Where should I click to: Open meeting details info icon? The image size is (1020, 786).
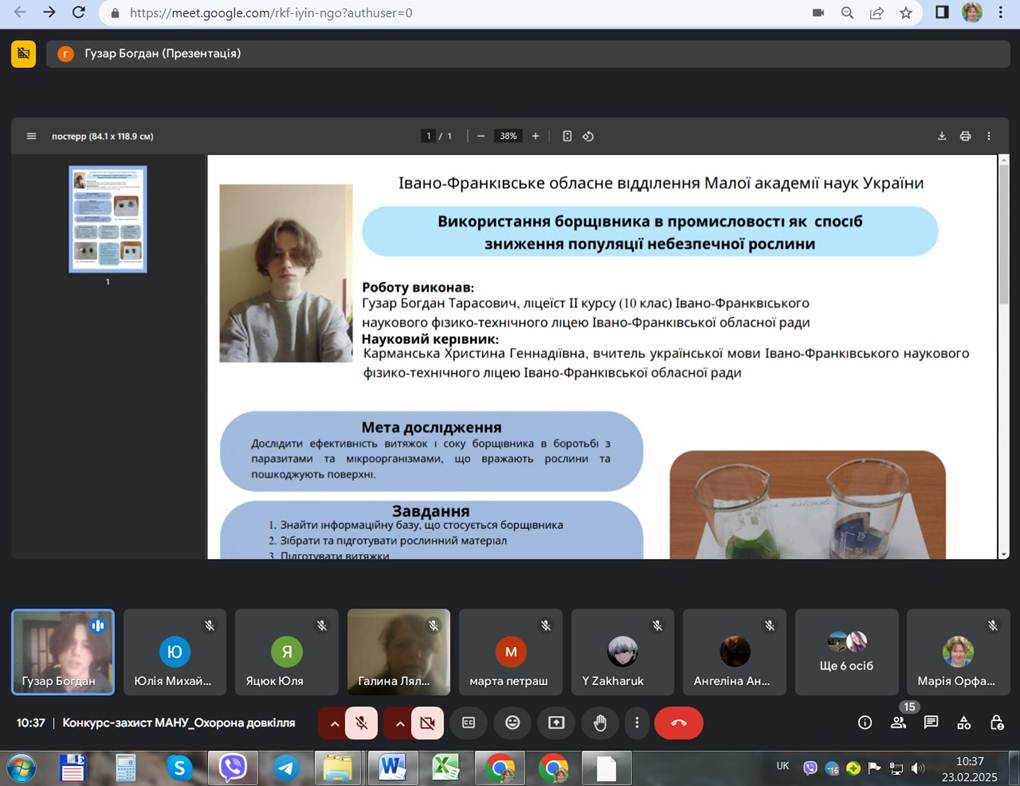[865, 723]
